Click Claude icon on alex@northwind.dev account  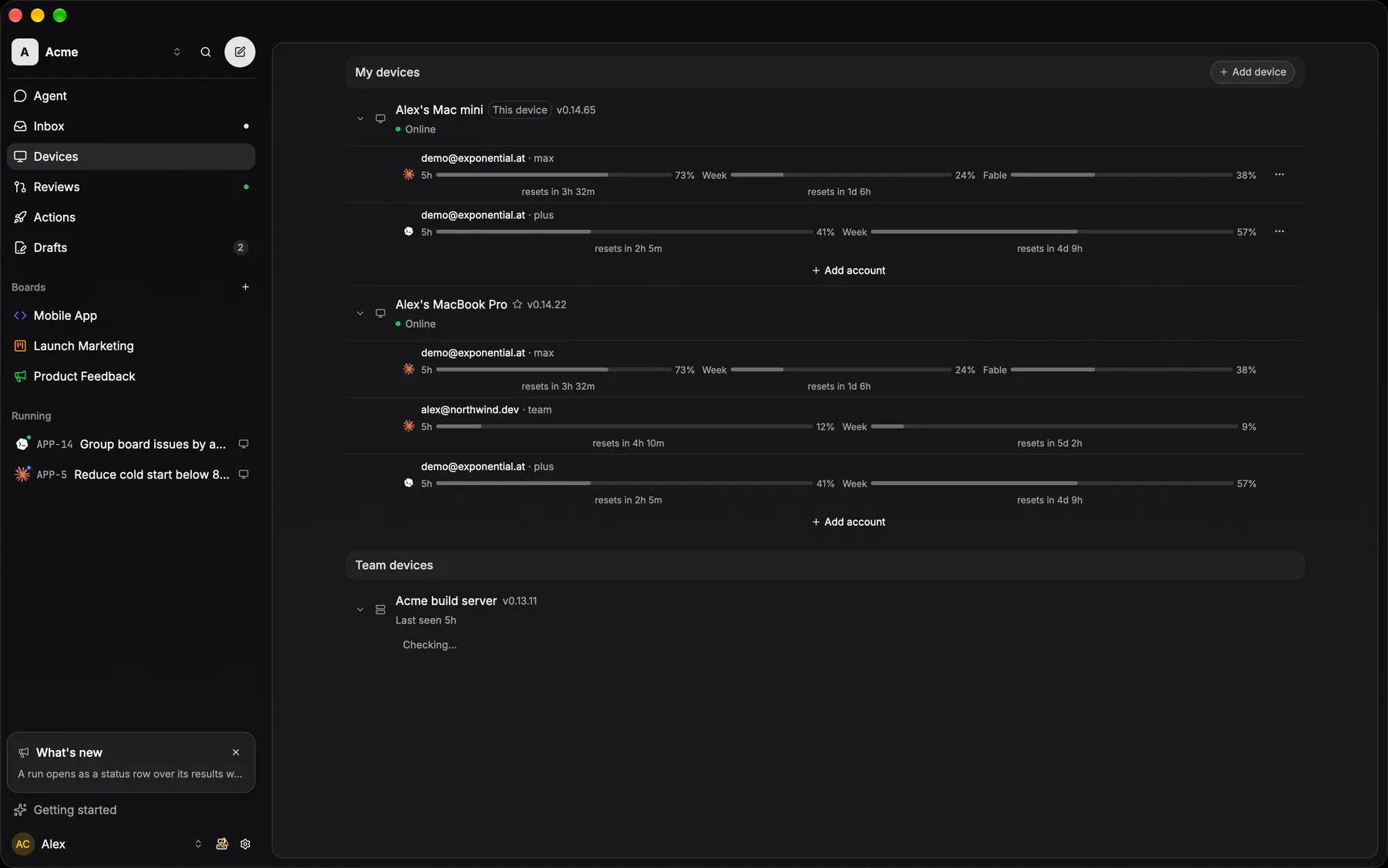[409, 426]
